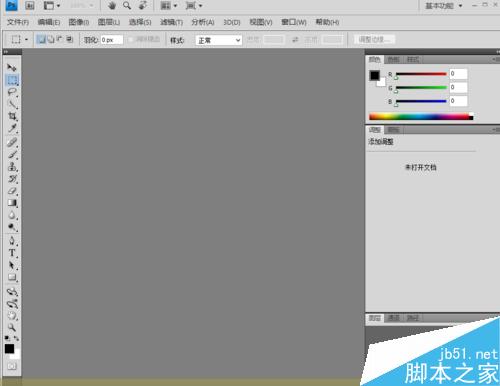This screenshot has width=500, height=386.
Task: Click the Hand tool in the application bar
Action: point(112,5)
